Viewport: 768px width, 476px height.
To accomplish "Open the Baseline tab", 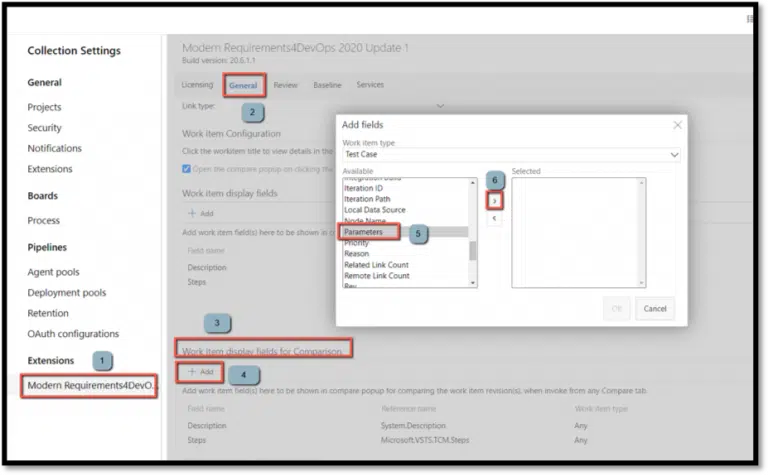I will [327, 85].
